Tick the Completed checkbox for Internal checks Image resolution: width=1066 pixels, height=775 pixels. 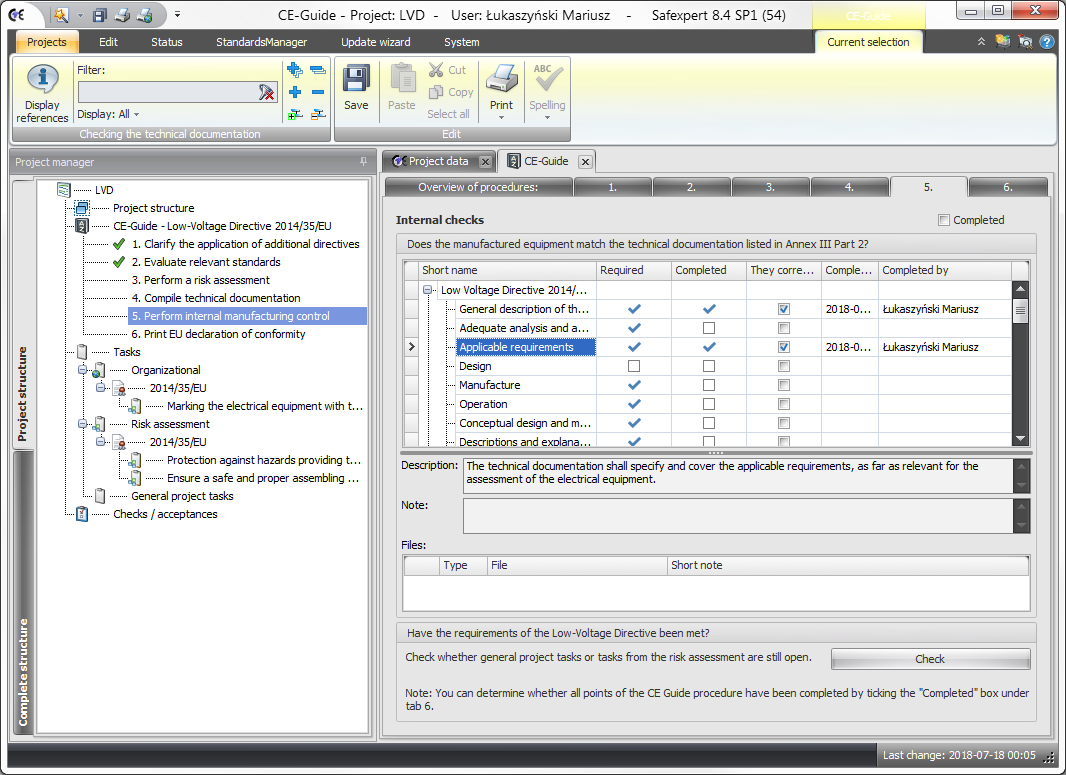[944, 220]
